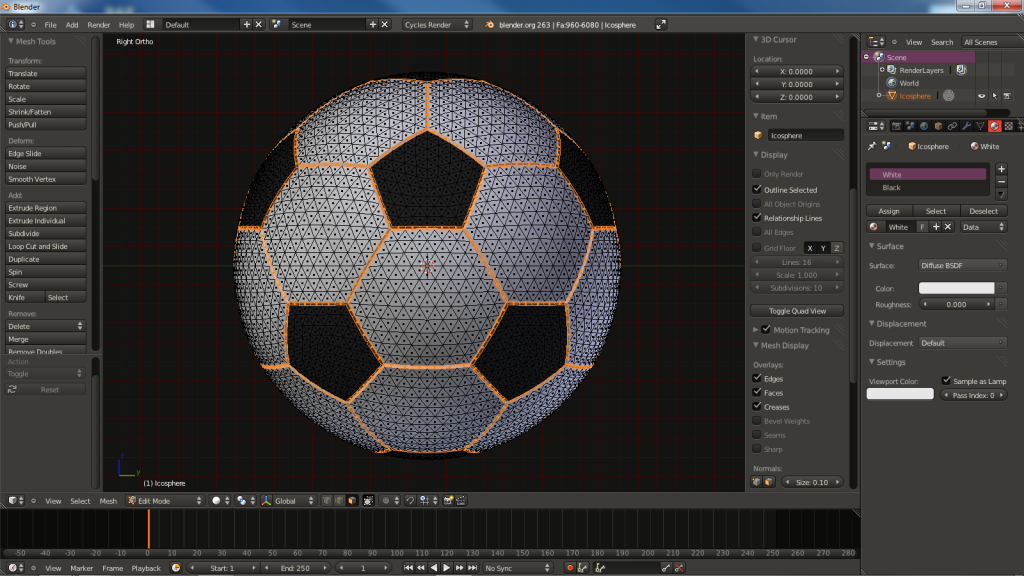Uncheck Relationship Lines option
Screen dimensions: 1024x576
(757, 217)
